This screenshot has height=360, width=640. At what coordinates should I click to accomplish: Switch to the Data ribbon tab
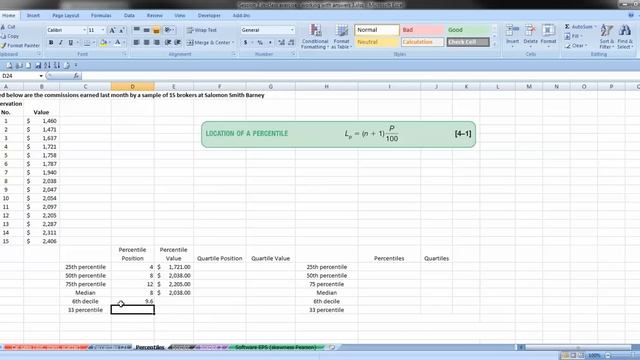[129, 16]
